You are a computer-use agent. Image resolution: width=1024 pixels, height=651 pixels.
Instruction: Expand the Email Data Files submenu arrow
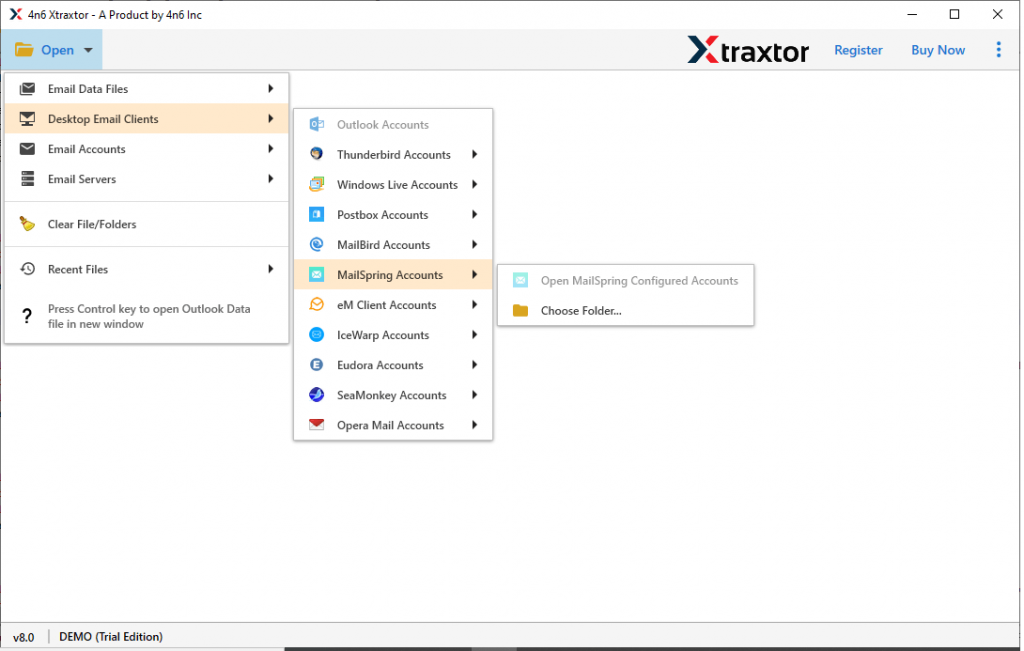270,88
